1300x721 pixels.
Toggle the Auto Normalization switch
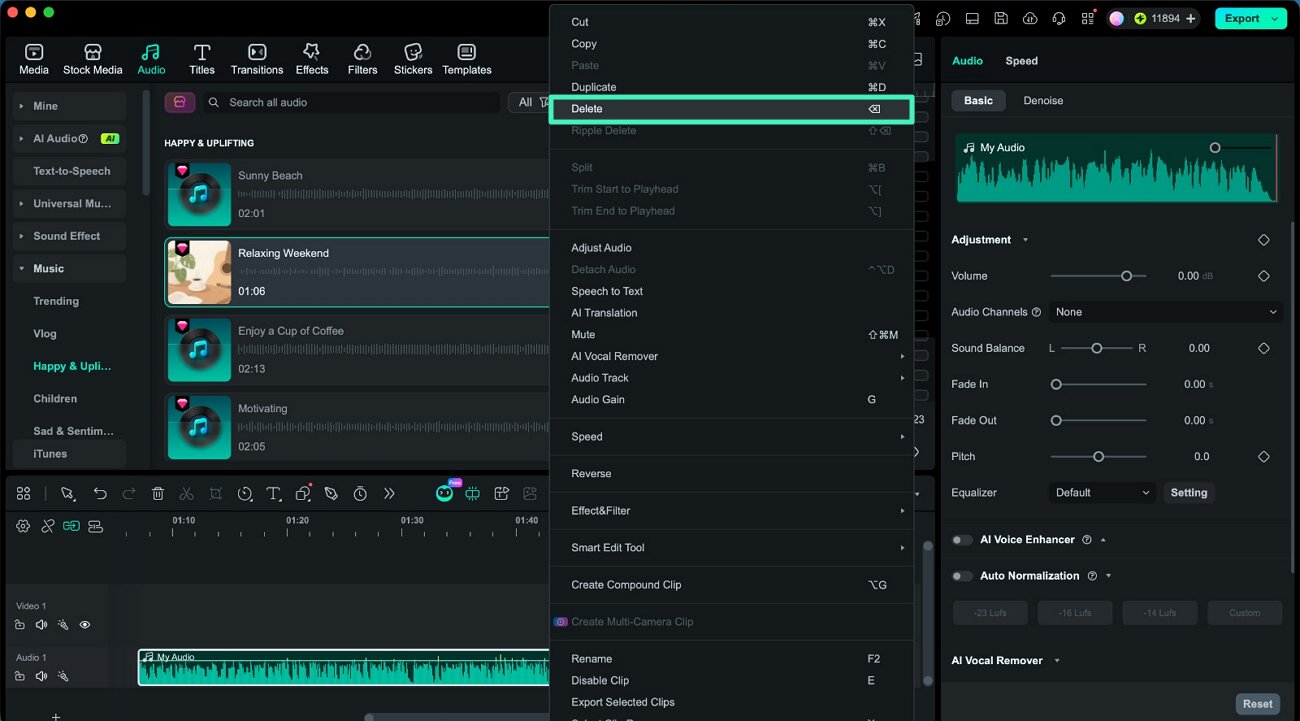[962, 575]
